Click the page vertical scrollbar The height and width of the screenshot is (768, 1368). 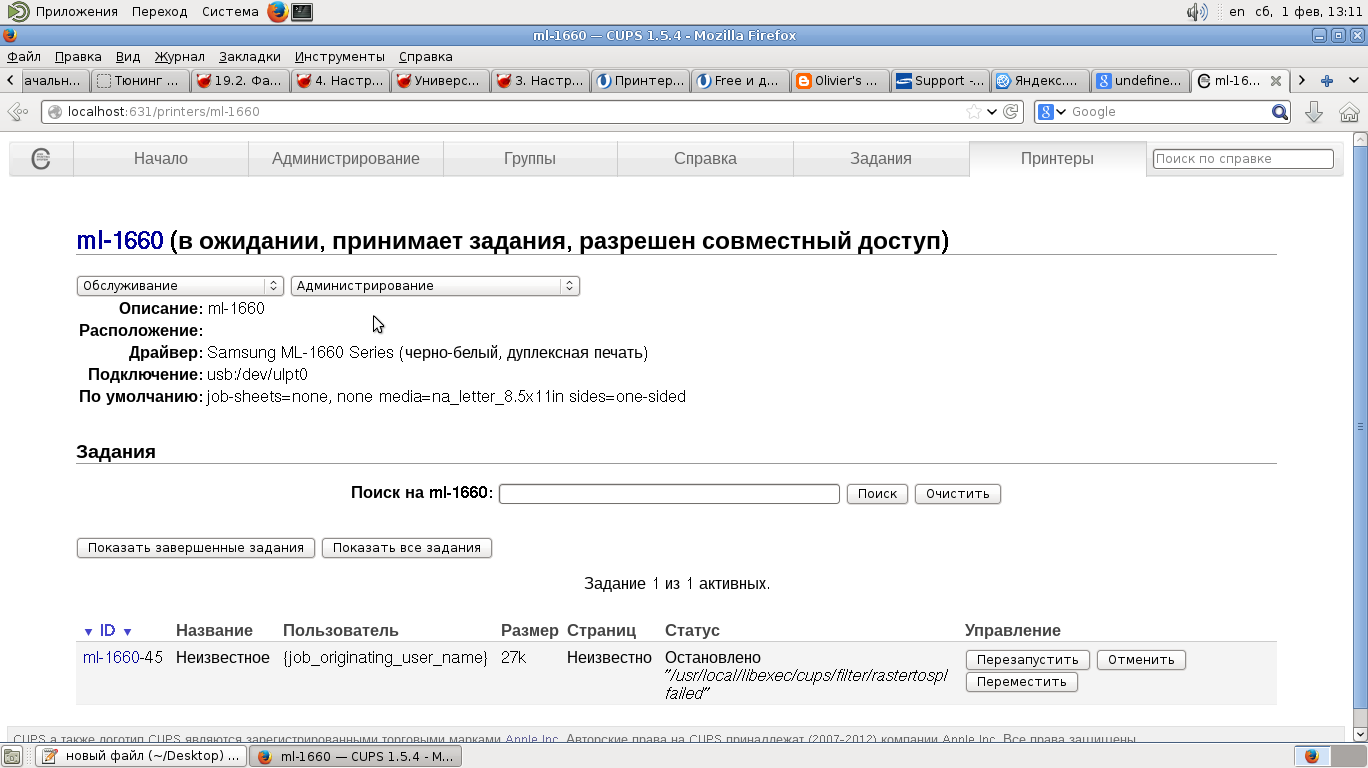click(1360, 428)
